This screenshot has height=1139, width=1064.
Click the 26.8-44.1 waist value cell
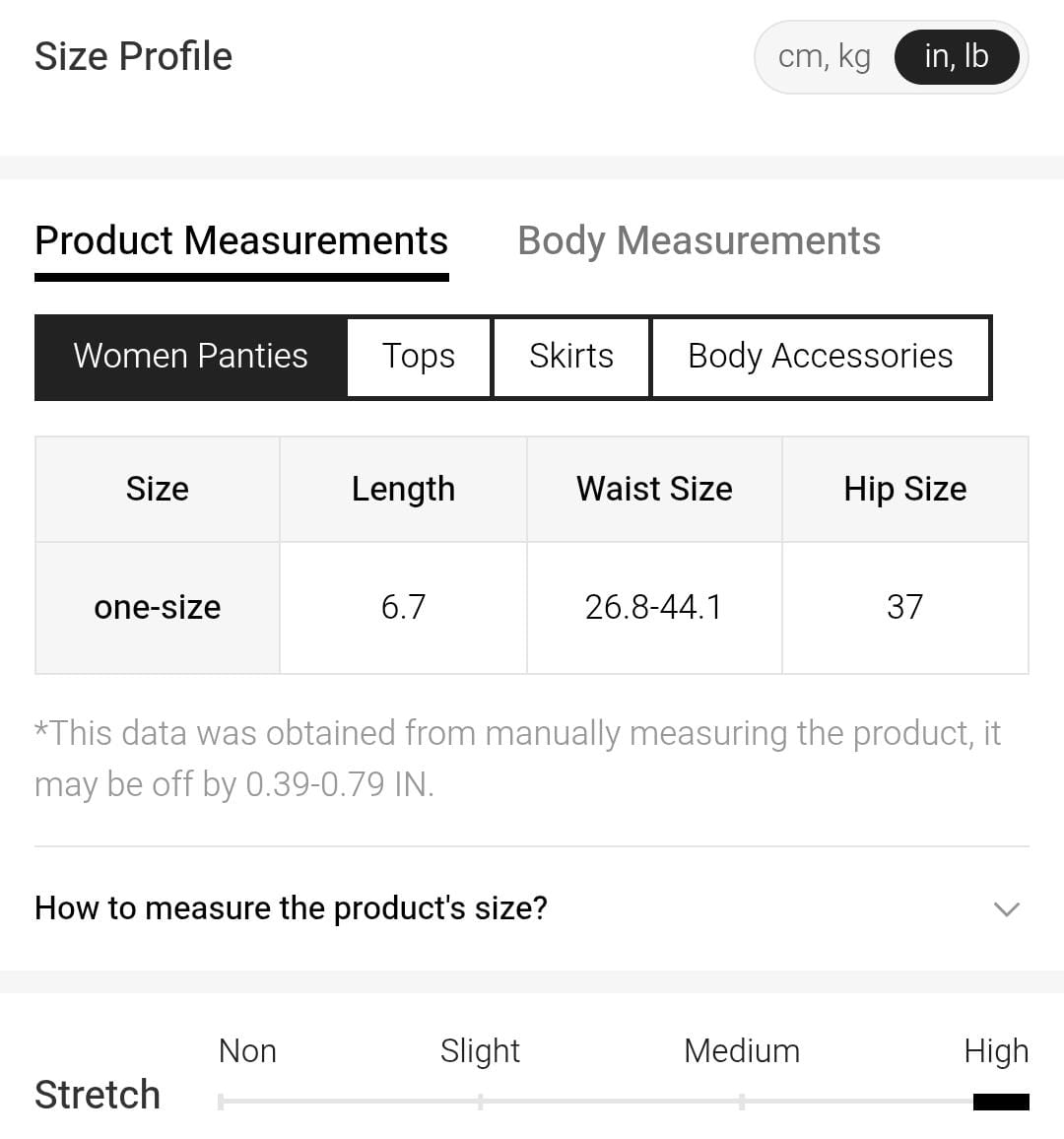click(654, 608)
